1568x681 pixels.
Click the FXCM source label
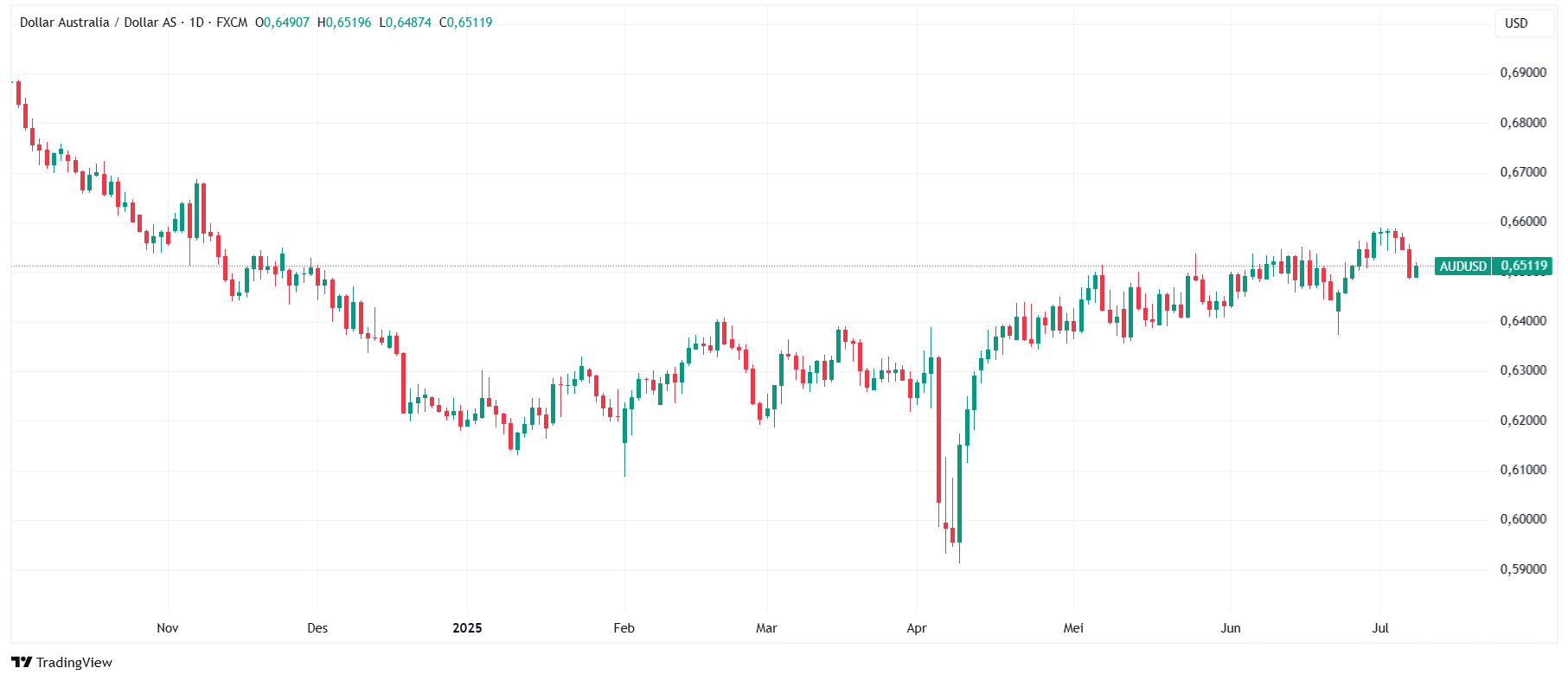[232, 22]
